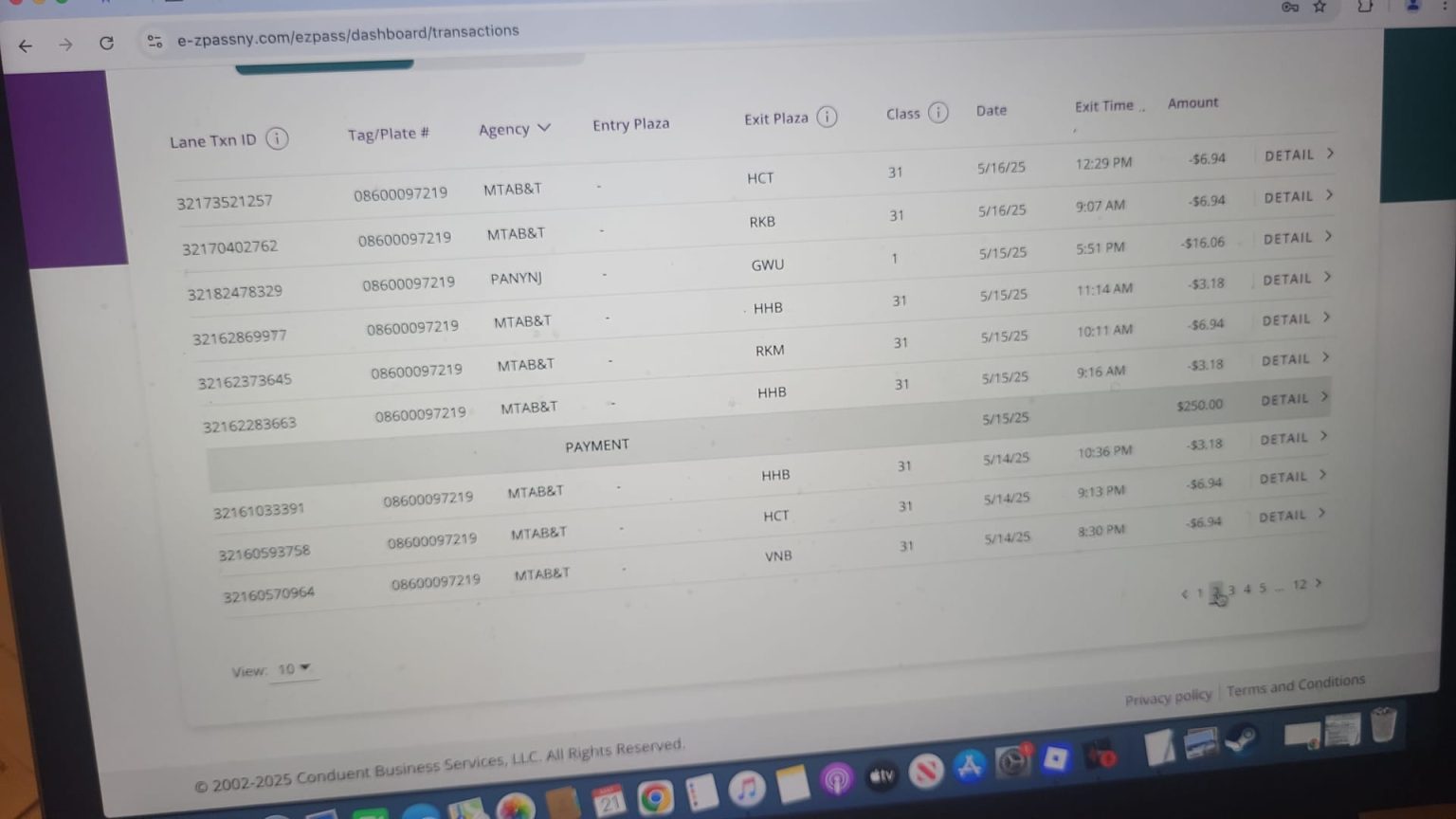Viewport: 1456px width, 819px height.
Task: Open Reminders from the Dock
Action: pyautogui.click(x=701, y=792)
